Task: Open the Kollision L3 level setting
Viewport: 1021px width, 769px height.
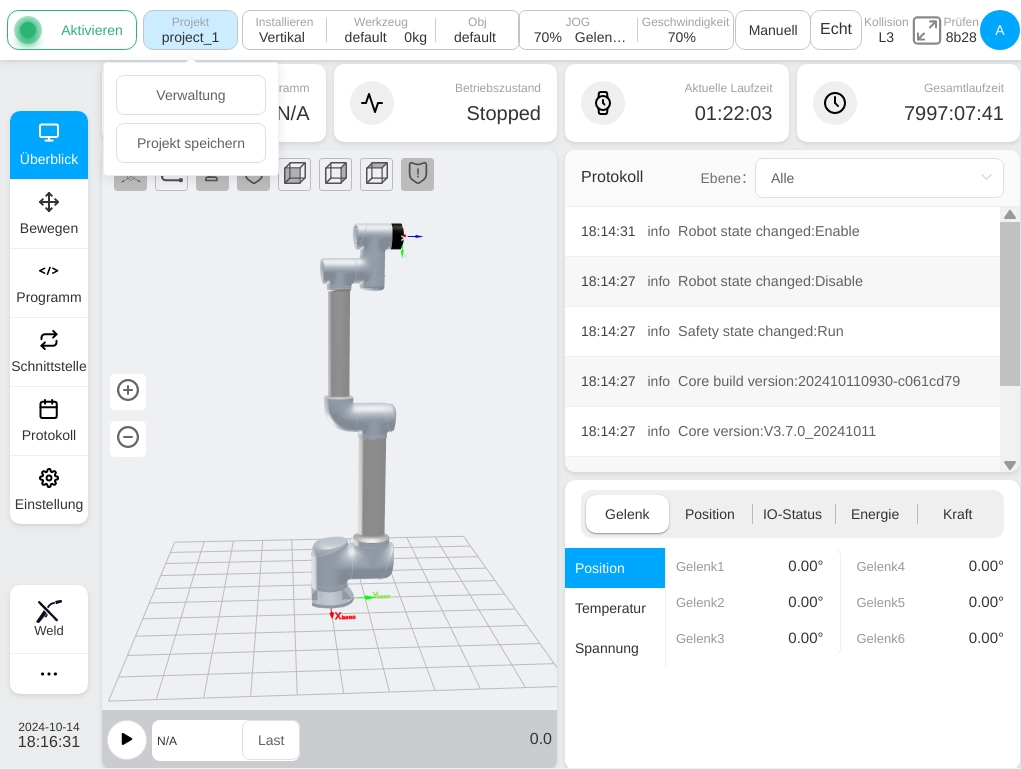Action: tap(886, 30)
